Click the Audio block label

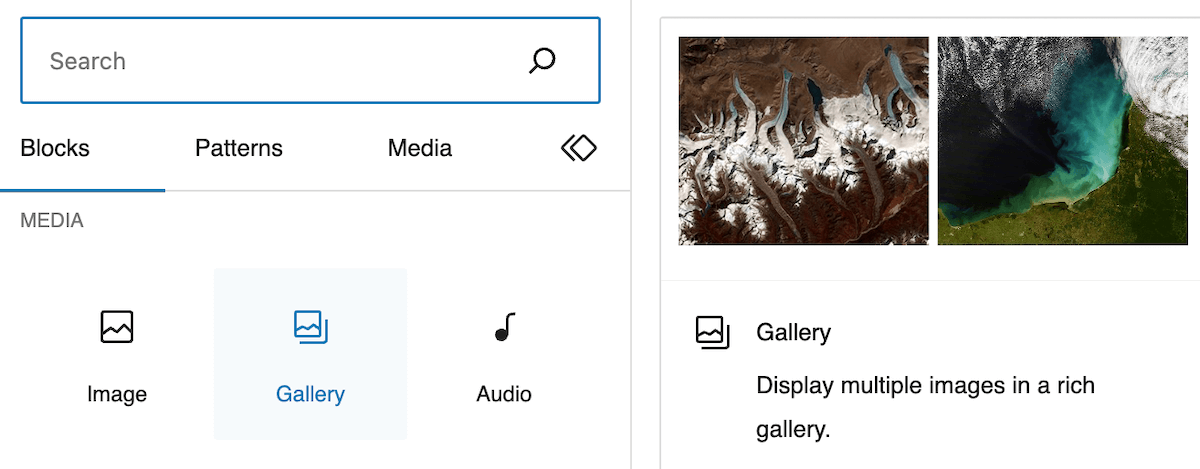point(504,394)
